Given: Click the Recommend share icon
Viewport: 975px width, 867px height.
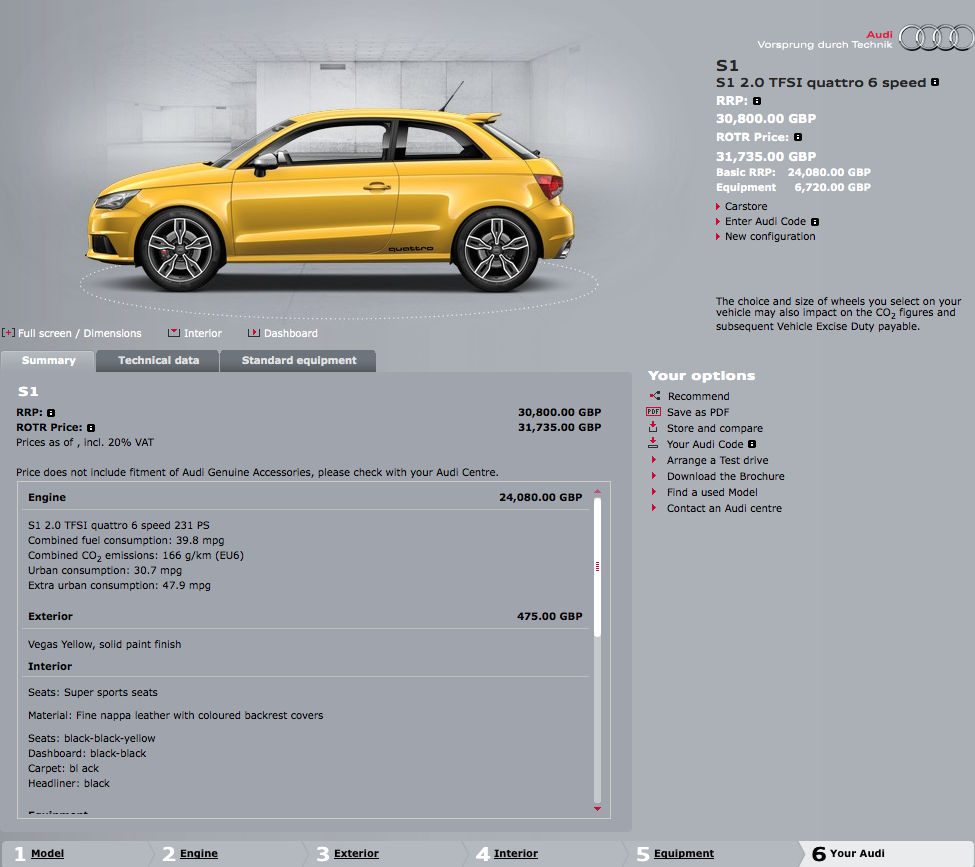Looking at the screenshot, I should 654,396.
